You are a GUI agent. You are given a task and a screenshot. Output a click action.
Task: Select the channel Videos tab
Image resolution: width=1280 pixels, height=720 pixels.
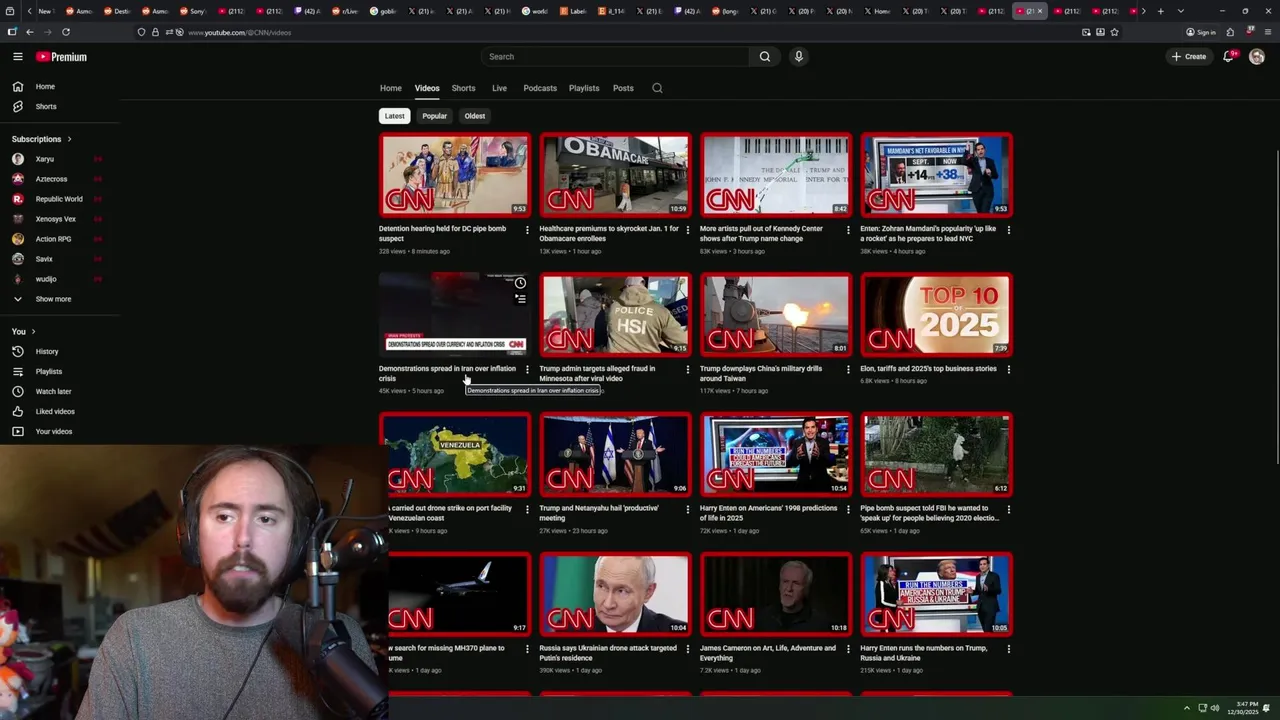click(x=427, y=88)
